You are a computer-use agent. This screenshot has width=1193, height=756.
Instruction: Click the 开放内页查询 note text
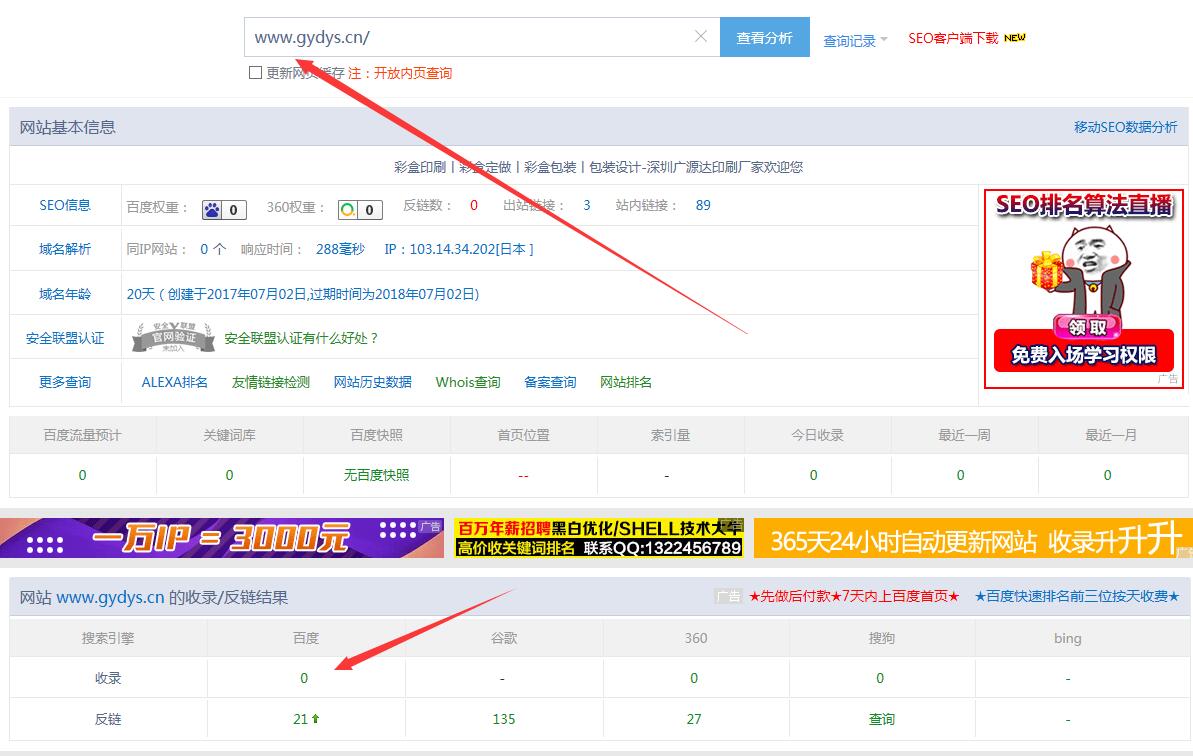tap(412, 73)
